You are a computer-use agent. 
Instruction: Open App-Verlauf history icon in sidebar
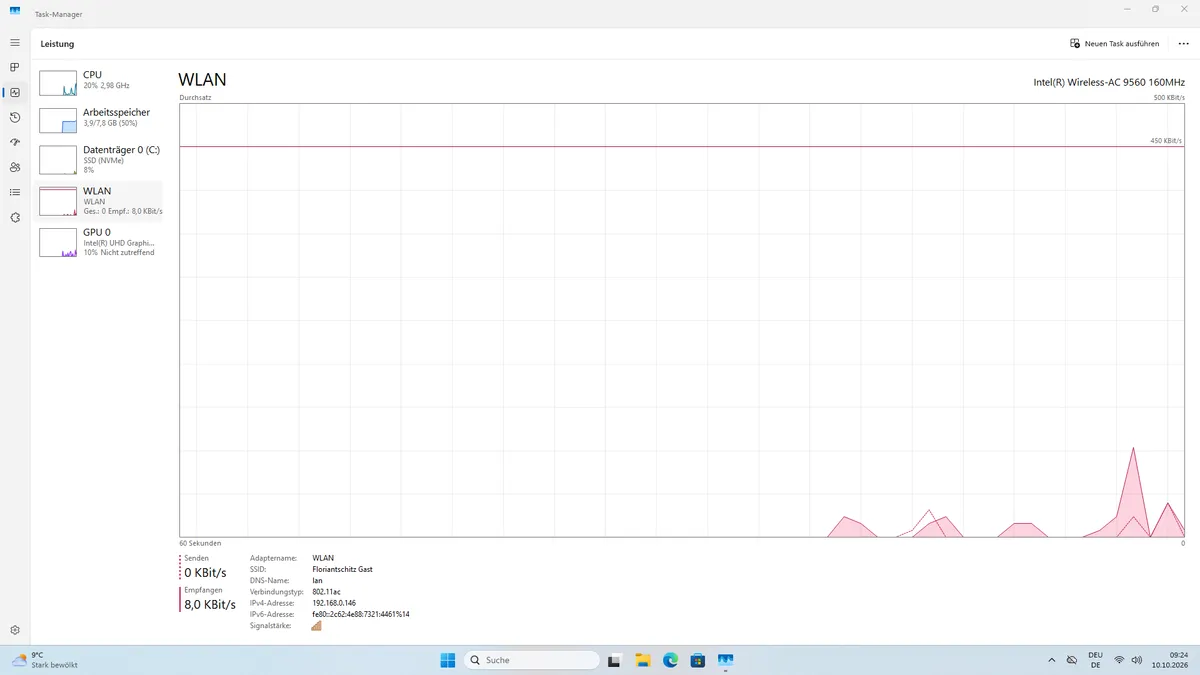15,117
